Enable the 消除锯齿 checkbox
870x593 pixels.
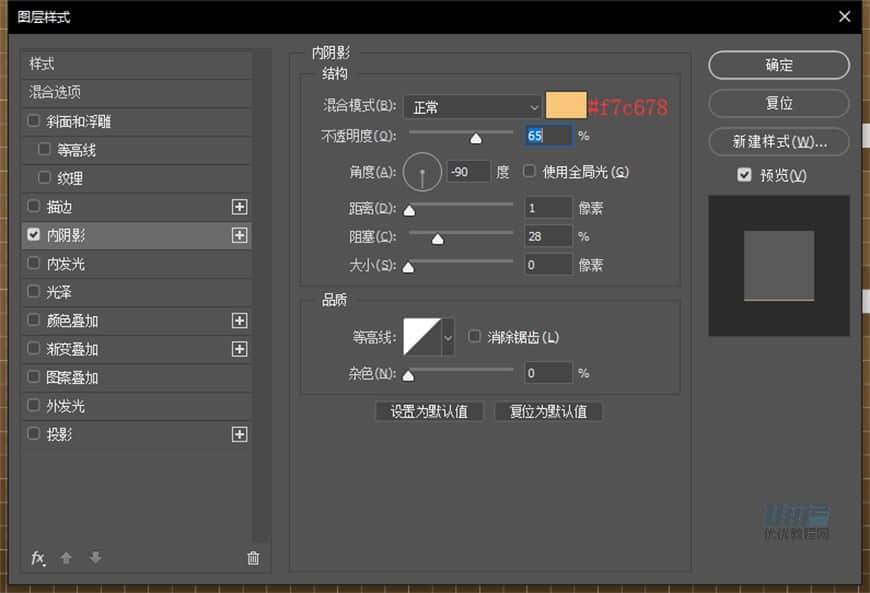click(x=474, y=338)
